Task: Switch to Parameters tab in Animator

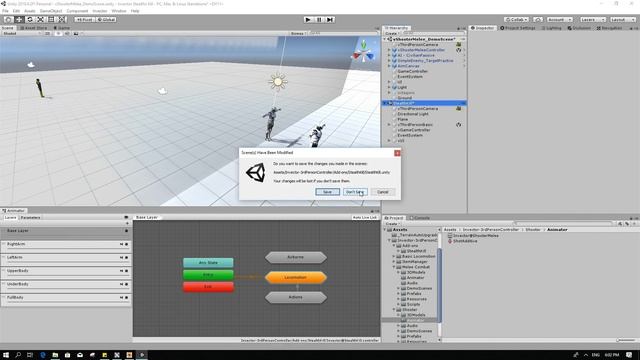Action: point(31,218)
